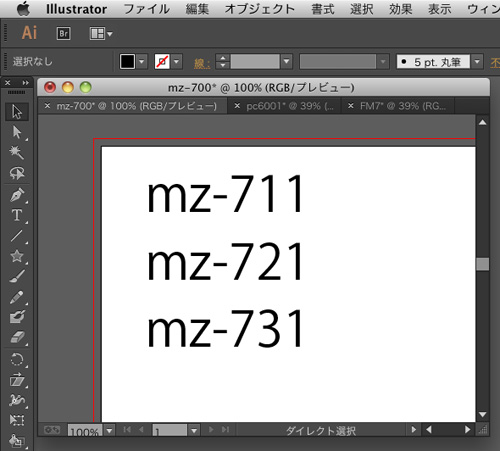Image resolution: width=500 pixels, height=451 pixels.
Task: Open the 効果 menu
Action: (x=401, y=9)
